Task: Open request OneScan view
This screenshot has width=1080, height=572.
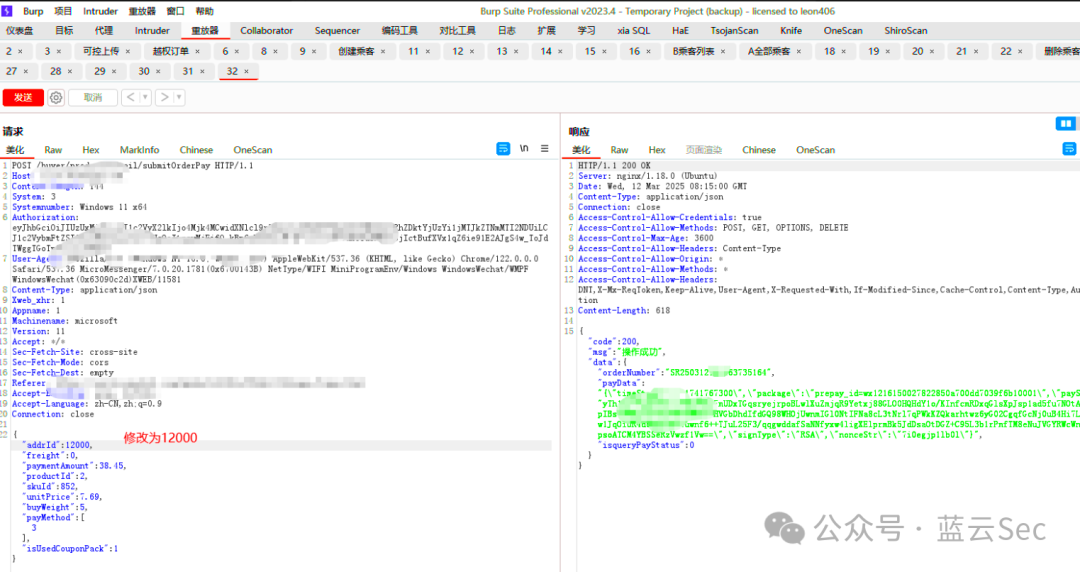Action: click(253, 150)
